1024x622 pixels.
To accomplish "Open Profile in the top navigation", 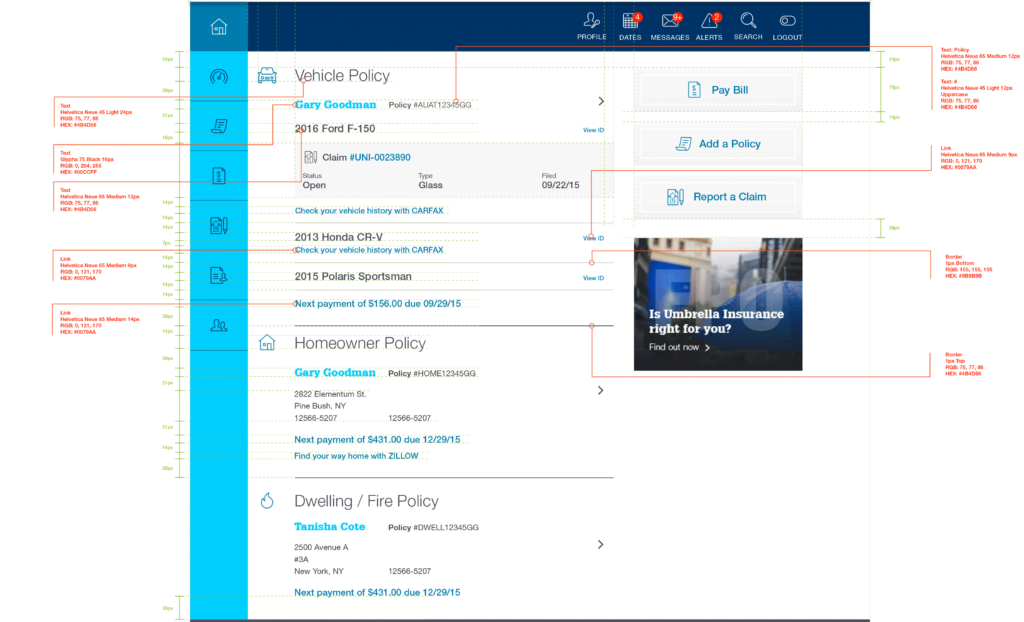I will pos(592,26).
